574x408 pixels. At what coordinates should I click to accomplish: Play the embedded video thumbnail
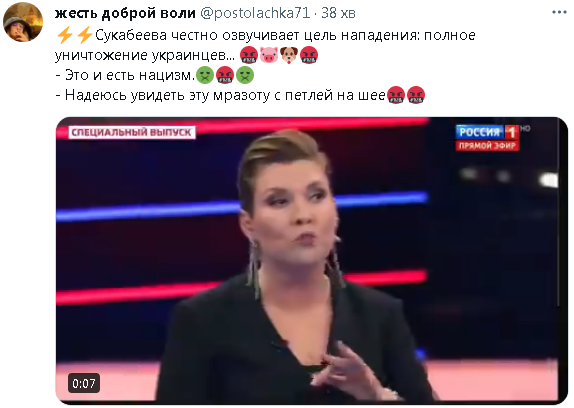click(x=312, y=261)
